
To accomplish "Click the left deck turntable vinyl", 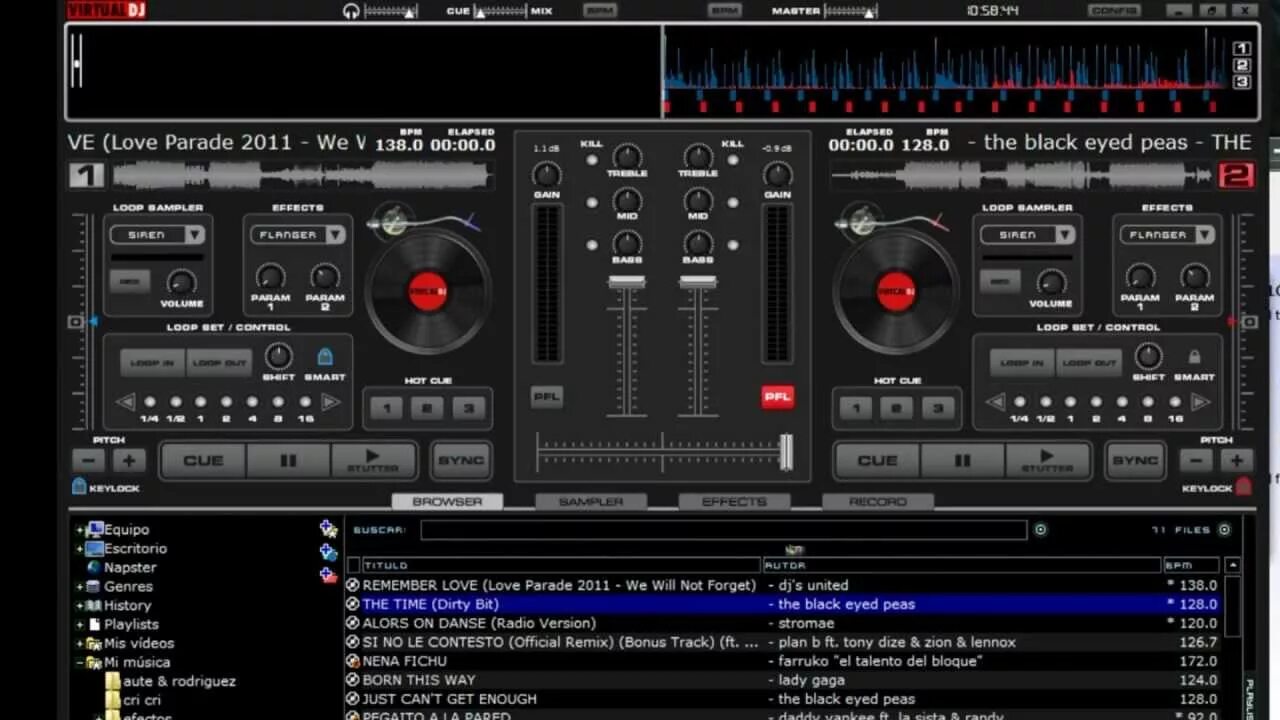I will point(428,291).
